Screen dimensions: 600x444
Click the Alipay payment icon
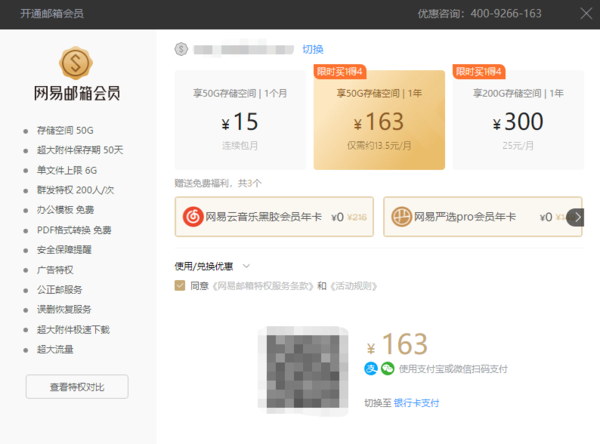point(371,369)
